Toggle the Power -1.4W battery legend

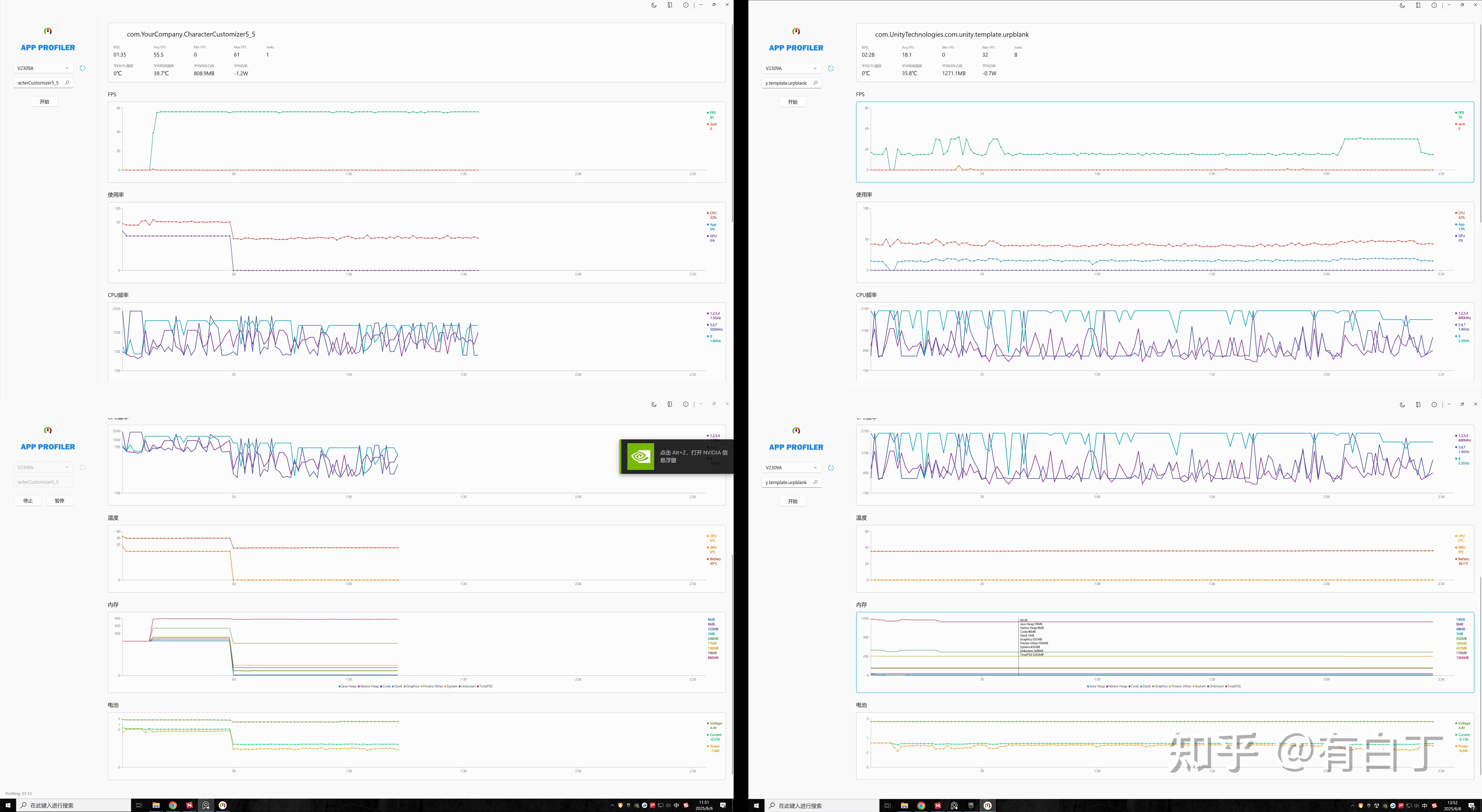coord(714,746)
